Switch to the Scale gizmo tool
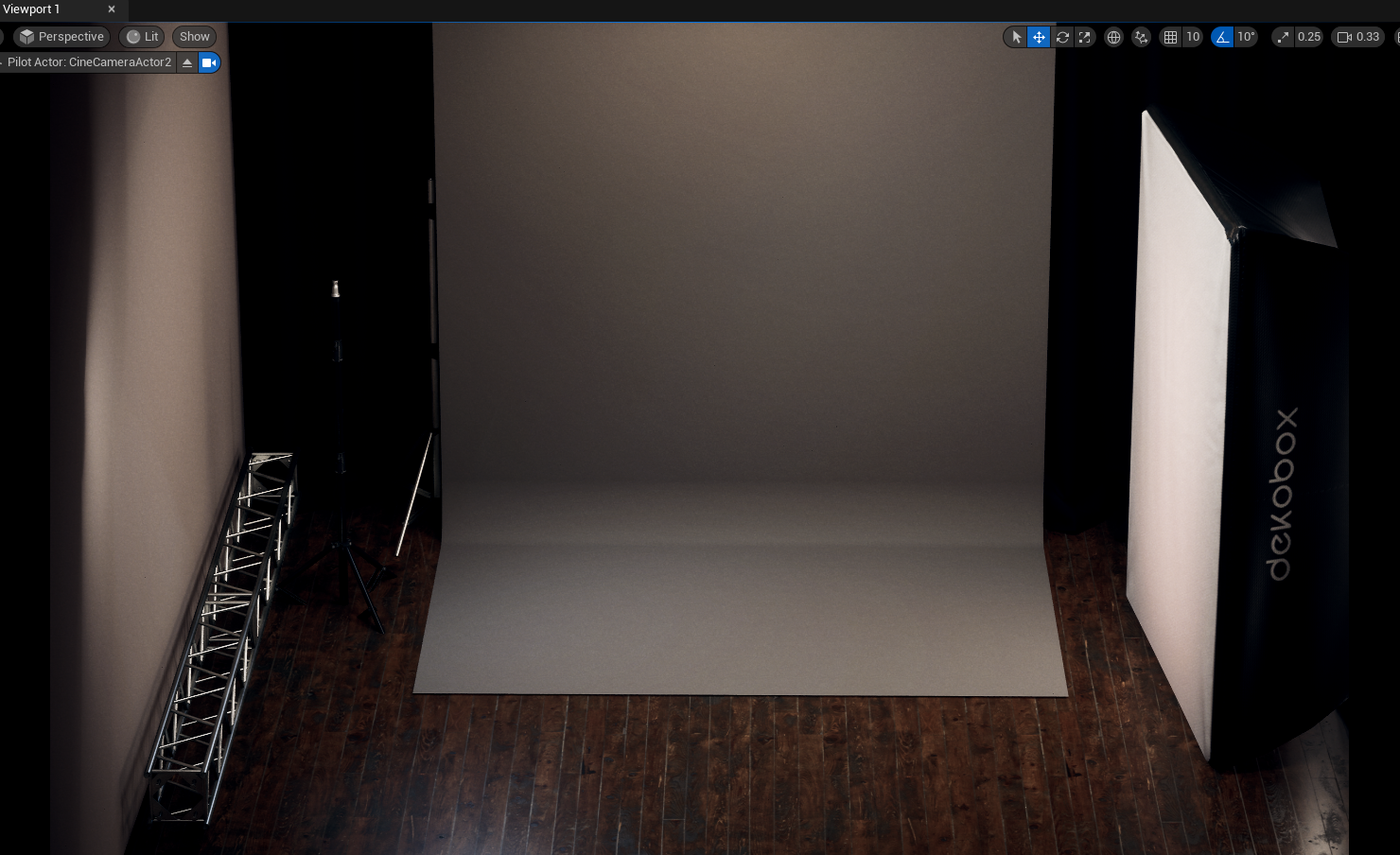Viewport: 1400px width, 855px height. (x=1085, y=37)
